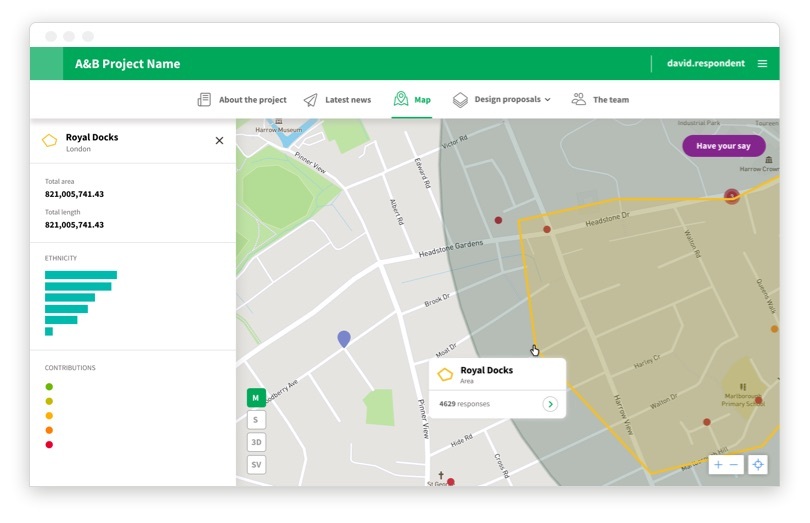The height and width of the screenshot is (523, 810).
Task: Click the people icon beside The team
Action: tap(579, 99)
